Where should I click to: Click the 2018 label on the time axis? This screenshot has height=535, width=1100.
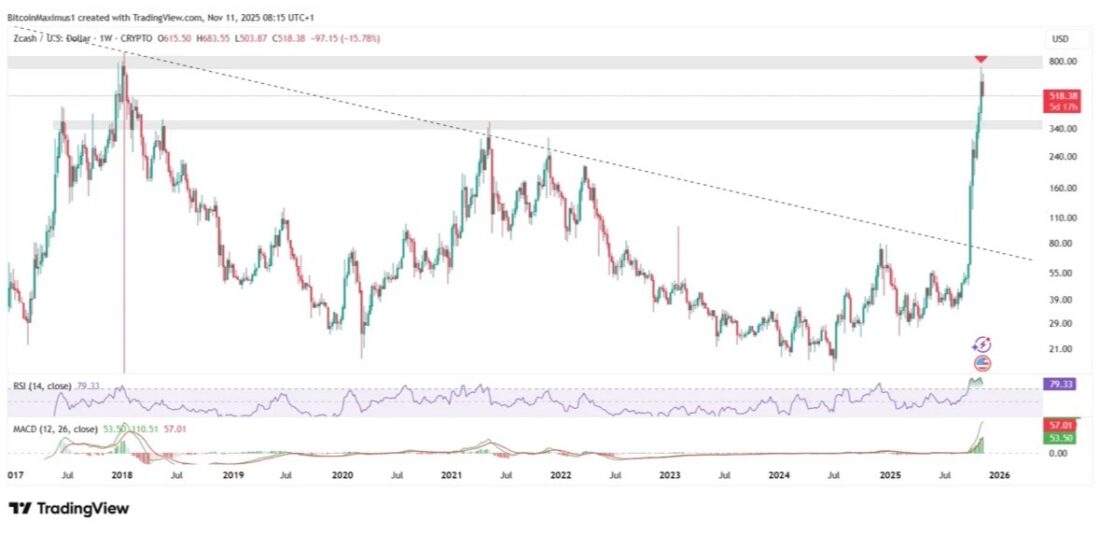click(x=124, y=477)
